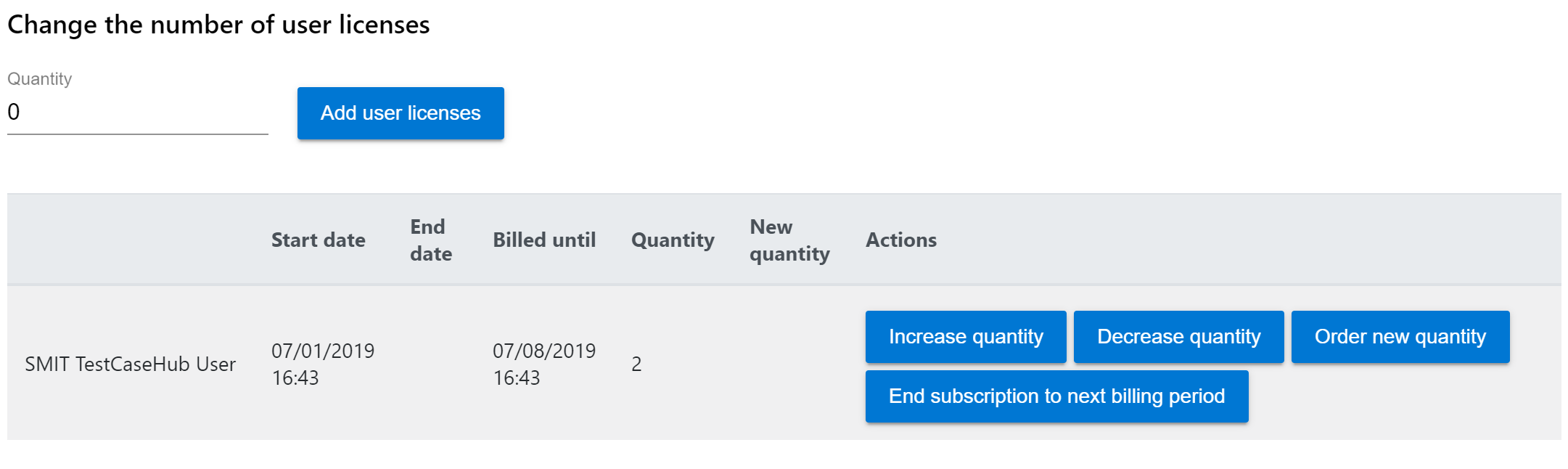The height and width of the screenshot is (469, 1568).
Task: Click the SMIT TestCaseHub User row name
Action: [x=131, y=364]
